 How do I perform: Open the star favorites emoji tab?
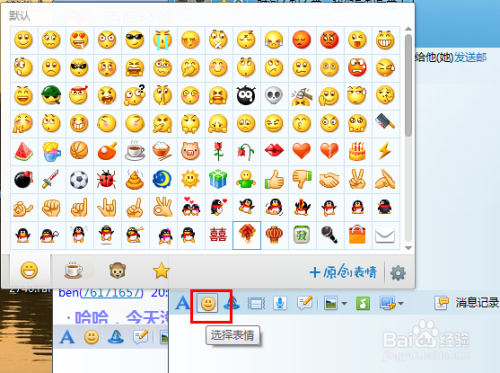(161, 270)
